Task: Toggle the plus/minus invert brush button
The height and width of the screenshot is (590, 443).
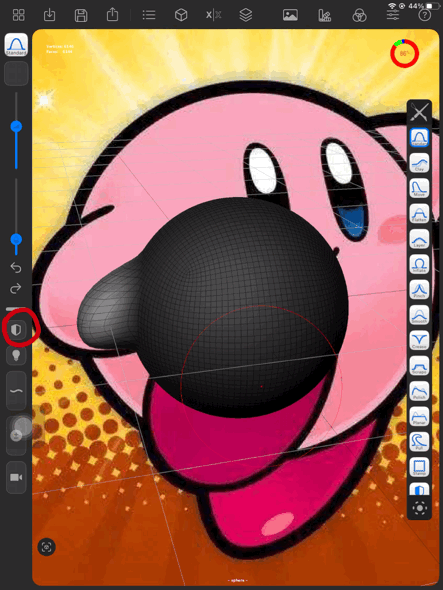Action: point(16,436)
